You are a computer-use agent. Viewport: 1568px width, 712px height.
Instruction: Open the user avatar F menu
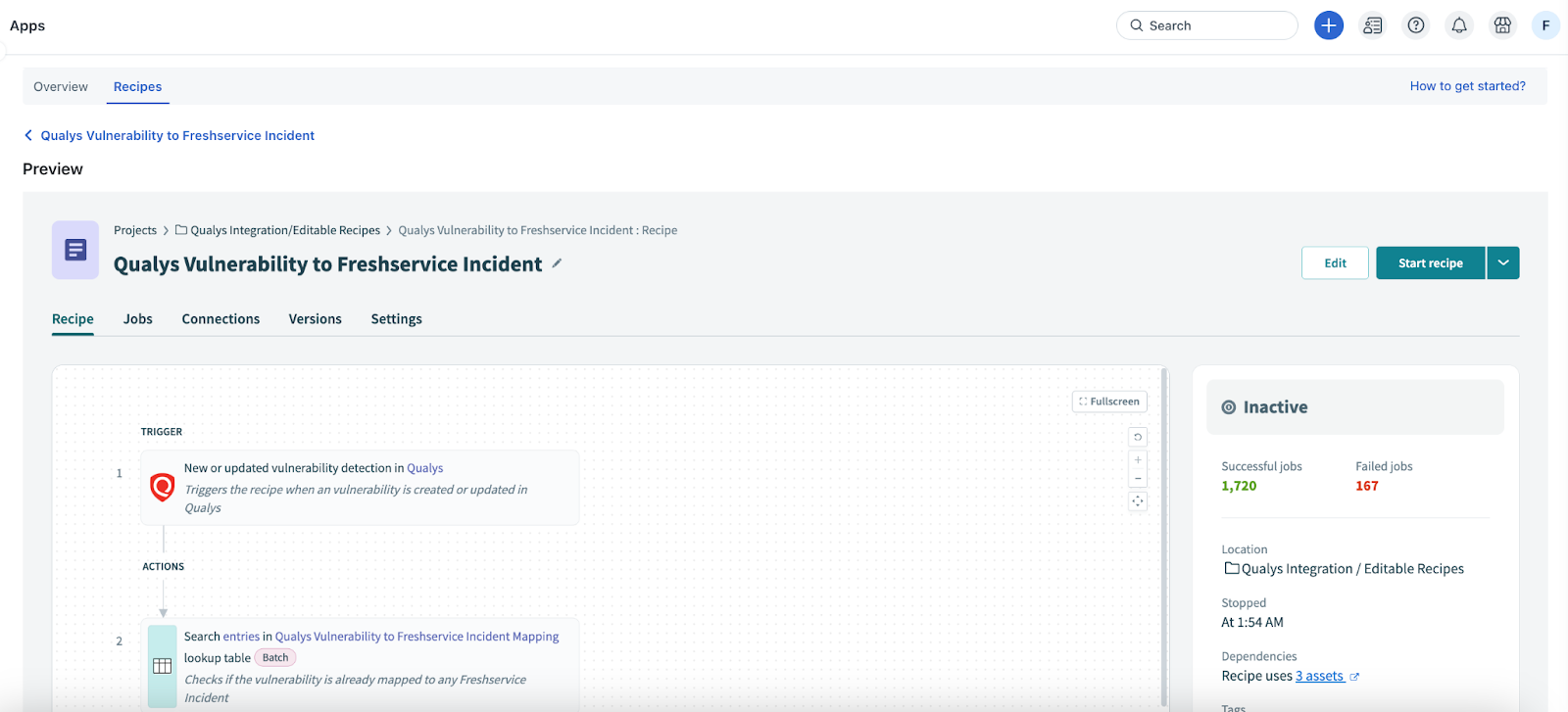pyautogui.click(x=1545, y=25)
